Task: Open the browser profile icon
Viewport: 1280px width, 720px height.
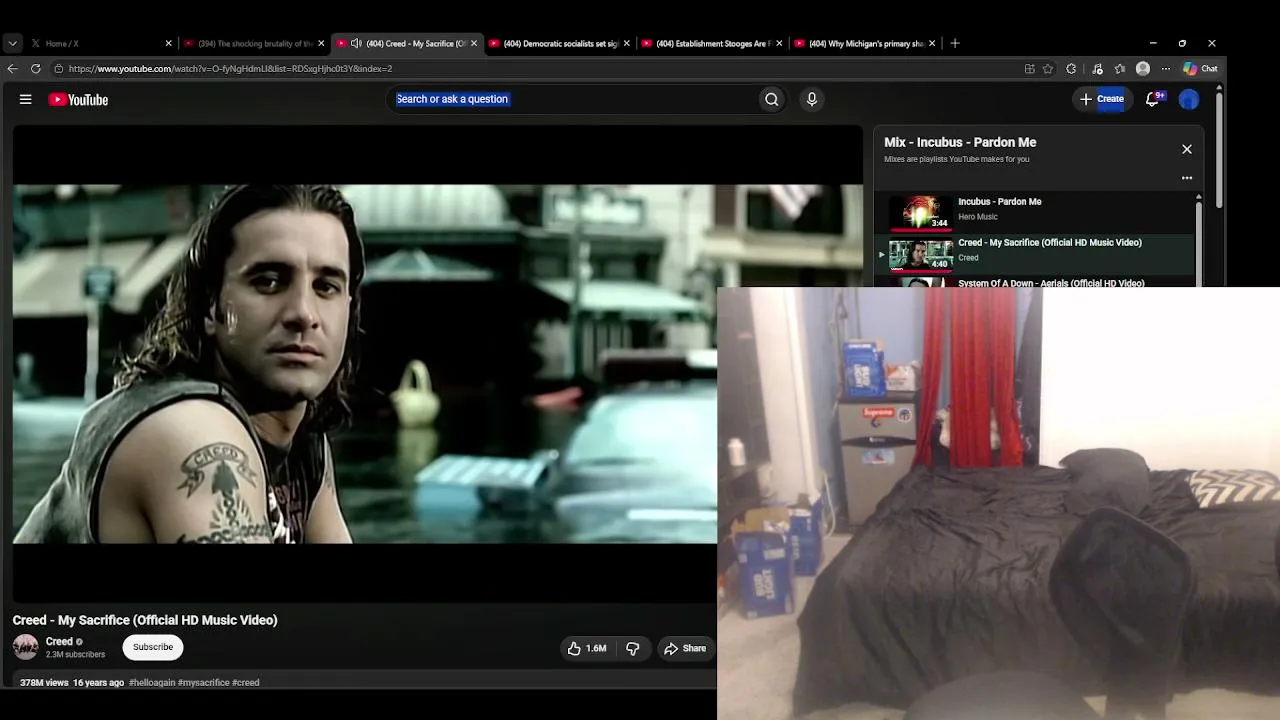Action: tap(1143, 69)
